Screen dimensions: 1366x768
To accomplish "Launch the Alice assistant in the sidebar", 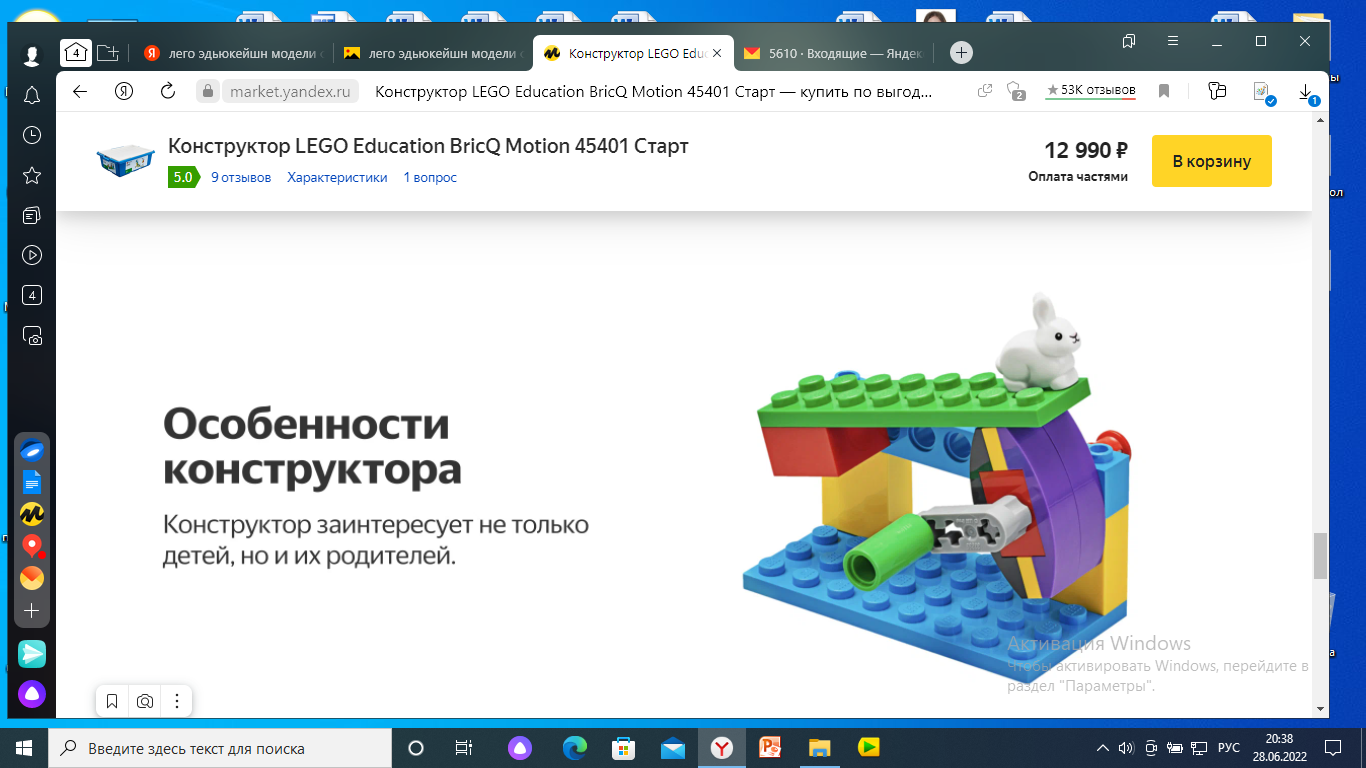I will point(32,694).
